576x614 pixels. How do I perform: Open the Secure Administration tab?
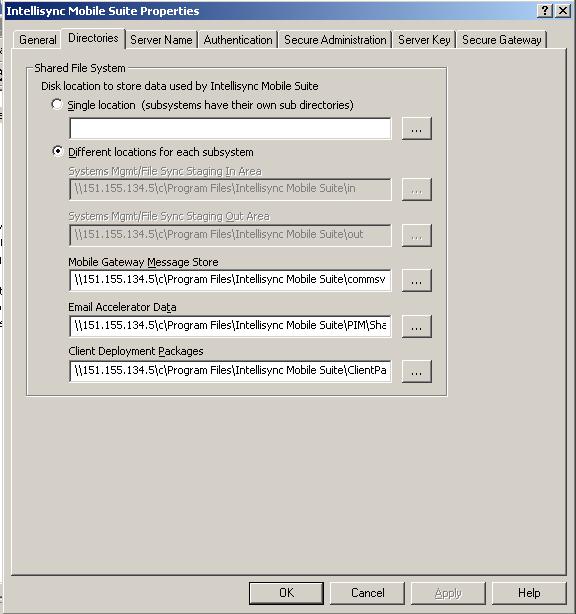[335, 40]
